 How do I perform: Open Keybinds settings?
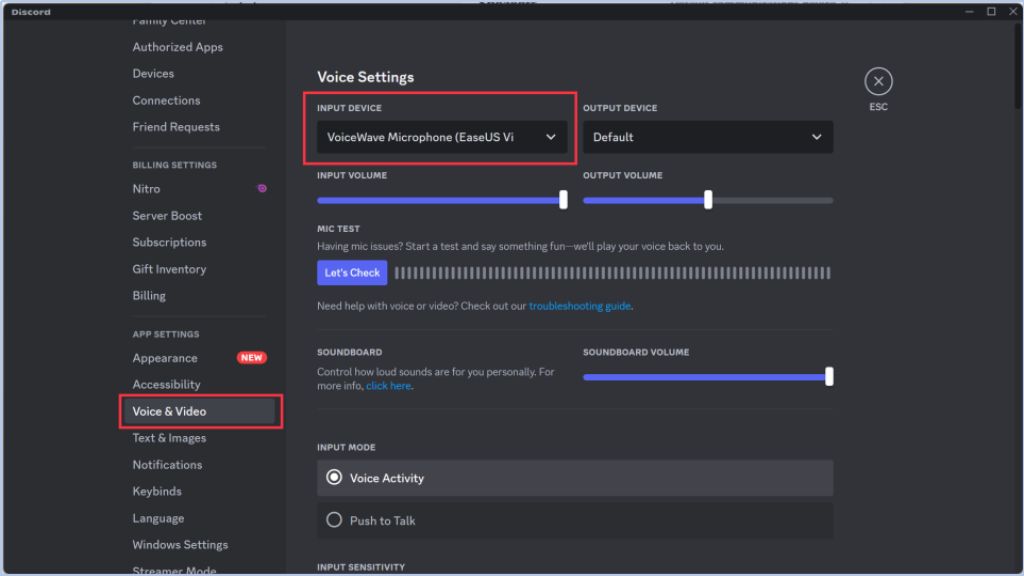pos(157,491)
